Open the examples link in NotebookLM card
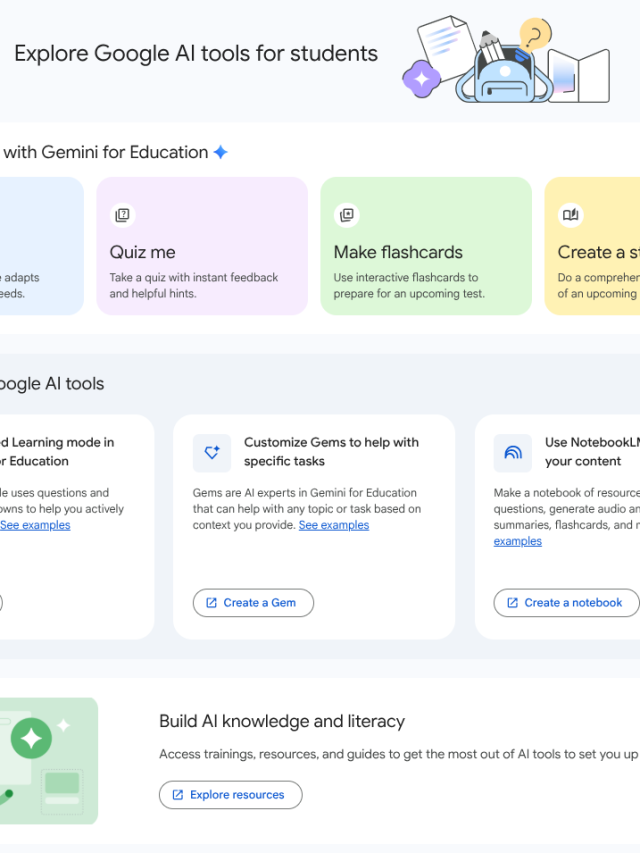 click(x=517, y=541)
